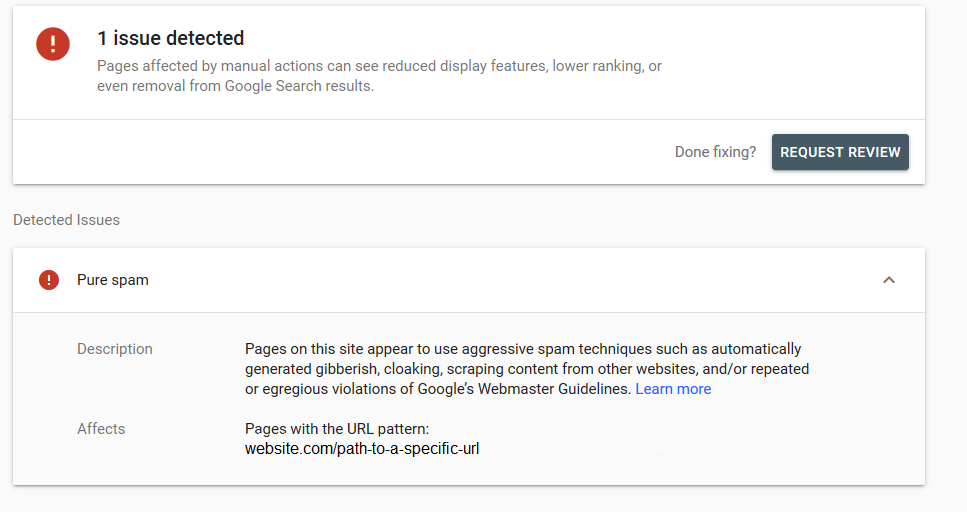Collapse the Pure spam issue panel
Image resolution: width=967 pixels, height=512 pixels.
coord(889,280)
